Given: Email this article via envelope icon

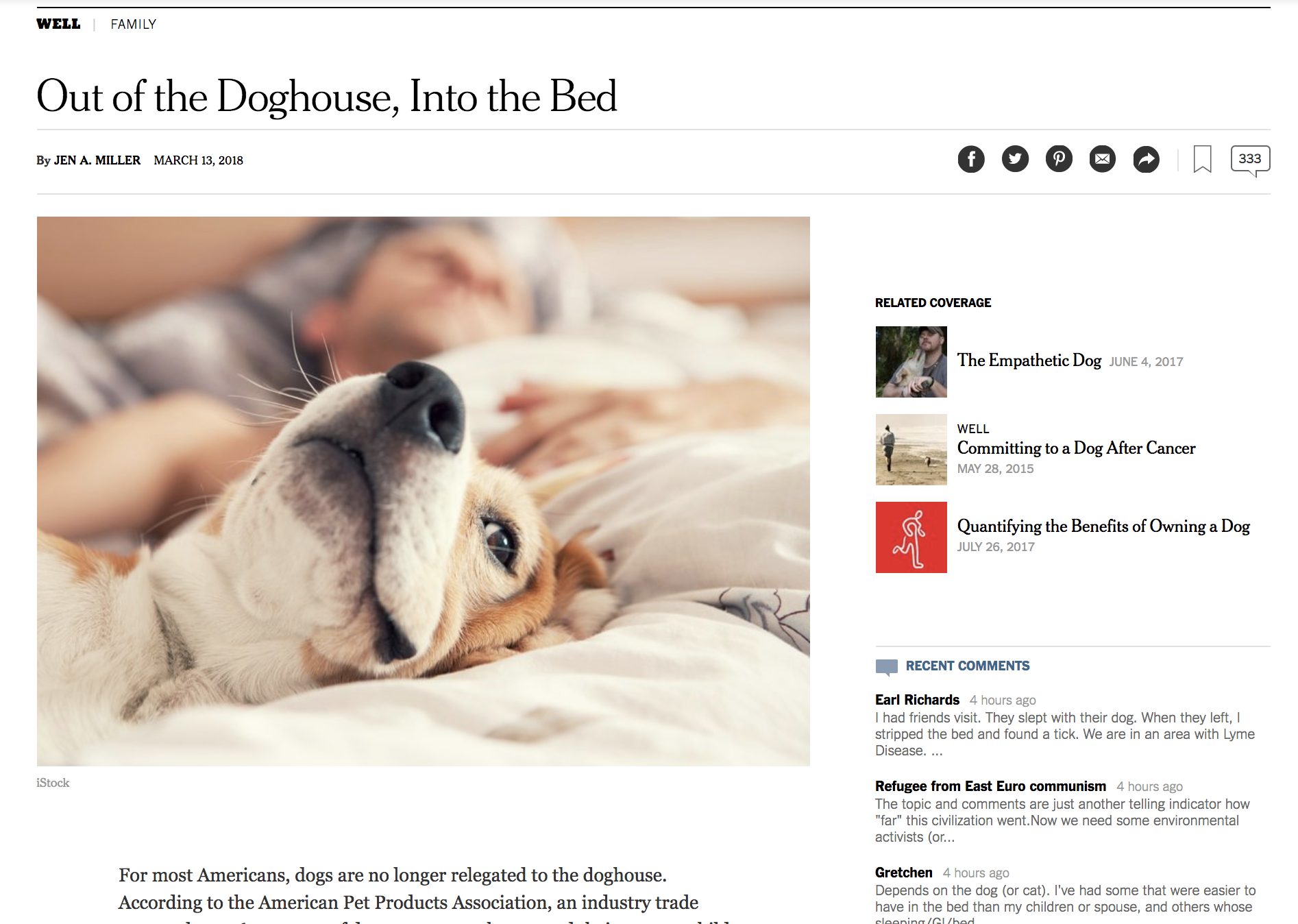Looking at the screenshot, I should click(x=1103, y=160).
